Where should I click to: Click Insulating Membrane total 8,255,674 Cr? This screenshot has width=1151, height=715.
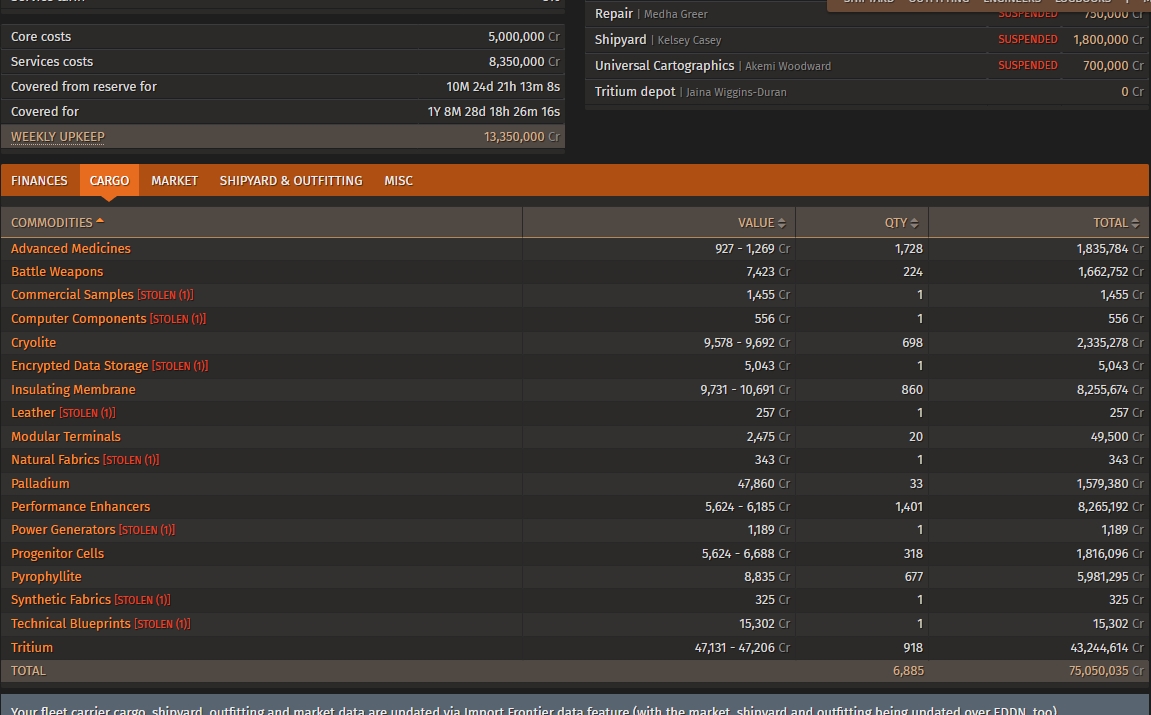point(1110,389)
